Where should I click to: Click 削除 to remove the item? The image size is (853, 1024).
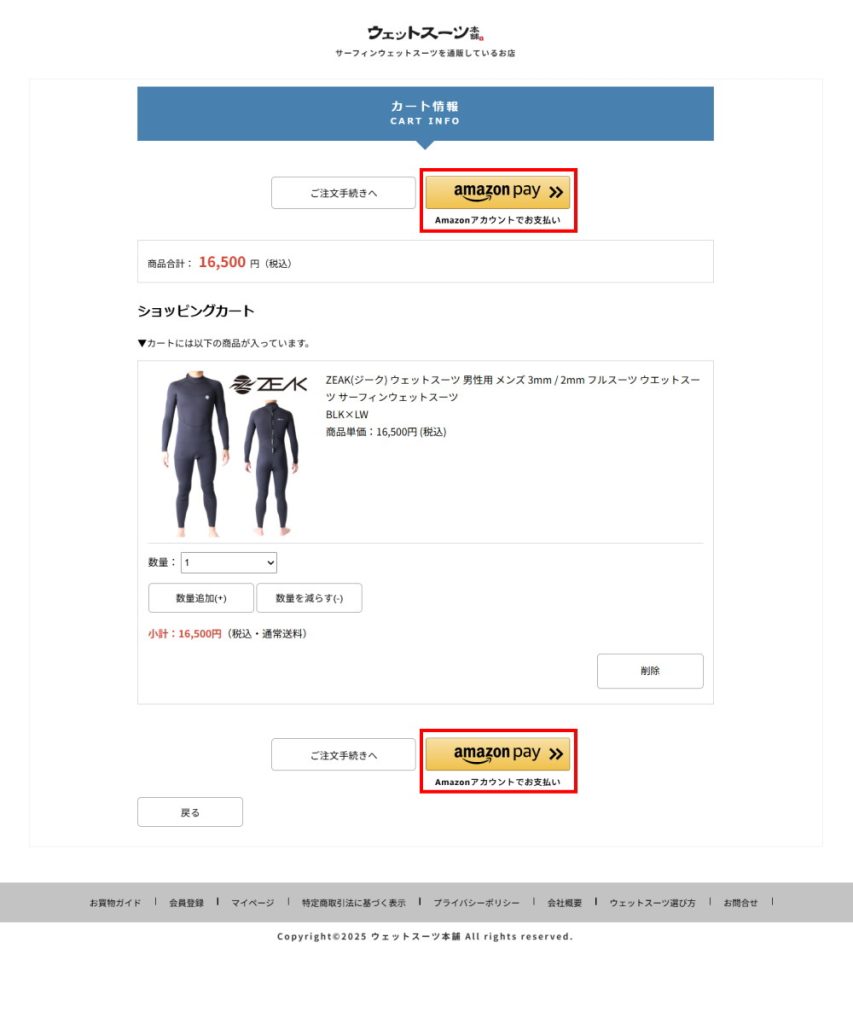pos(650,671)
